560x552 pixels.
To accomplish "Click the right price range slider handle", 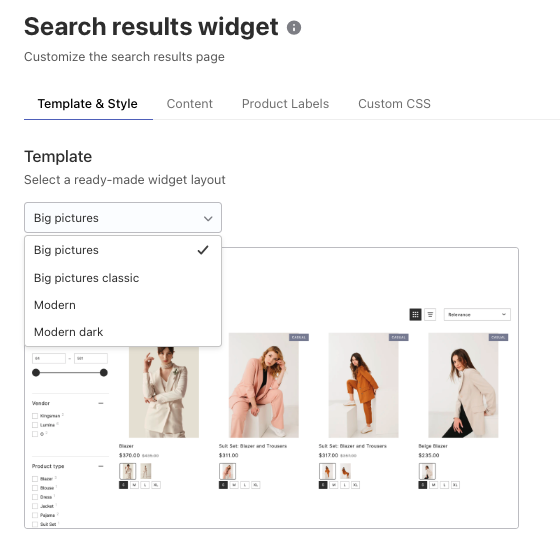I will [104, 373].
